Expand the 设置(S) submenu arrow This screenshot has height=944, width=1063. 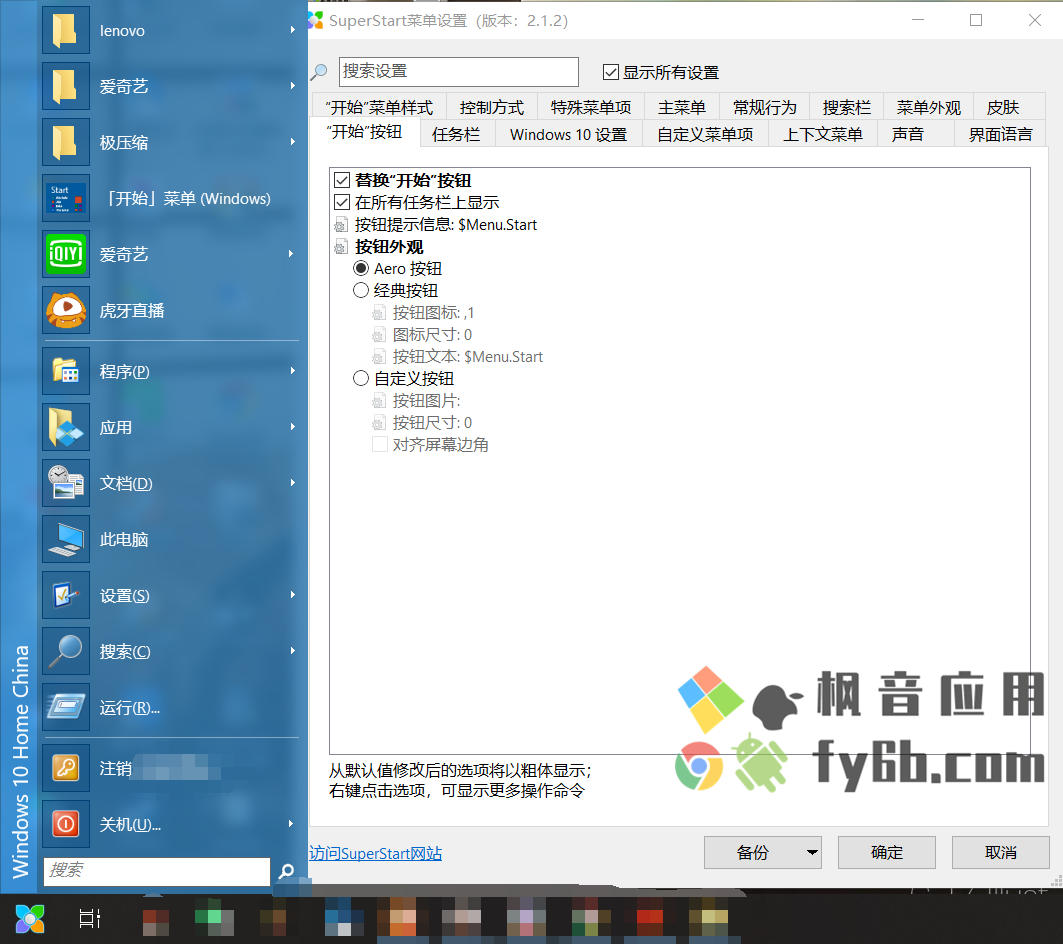tap(292, 594)
